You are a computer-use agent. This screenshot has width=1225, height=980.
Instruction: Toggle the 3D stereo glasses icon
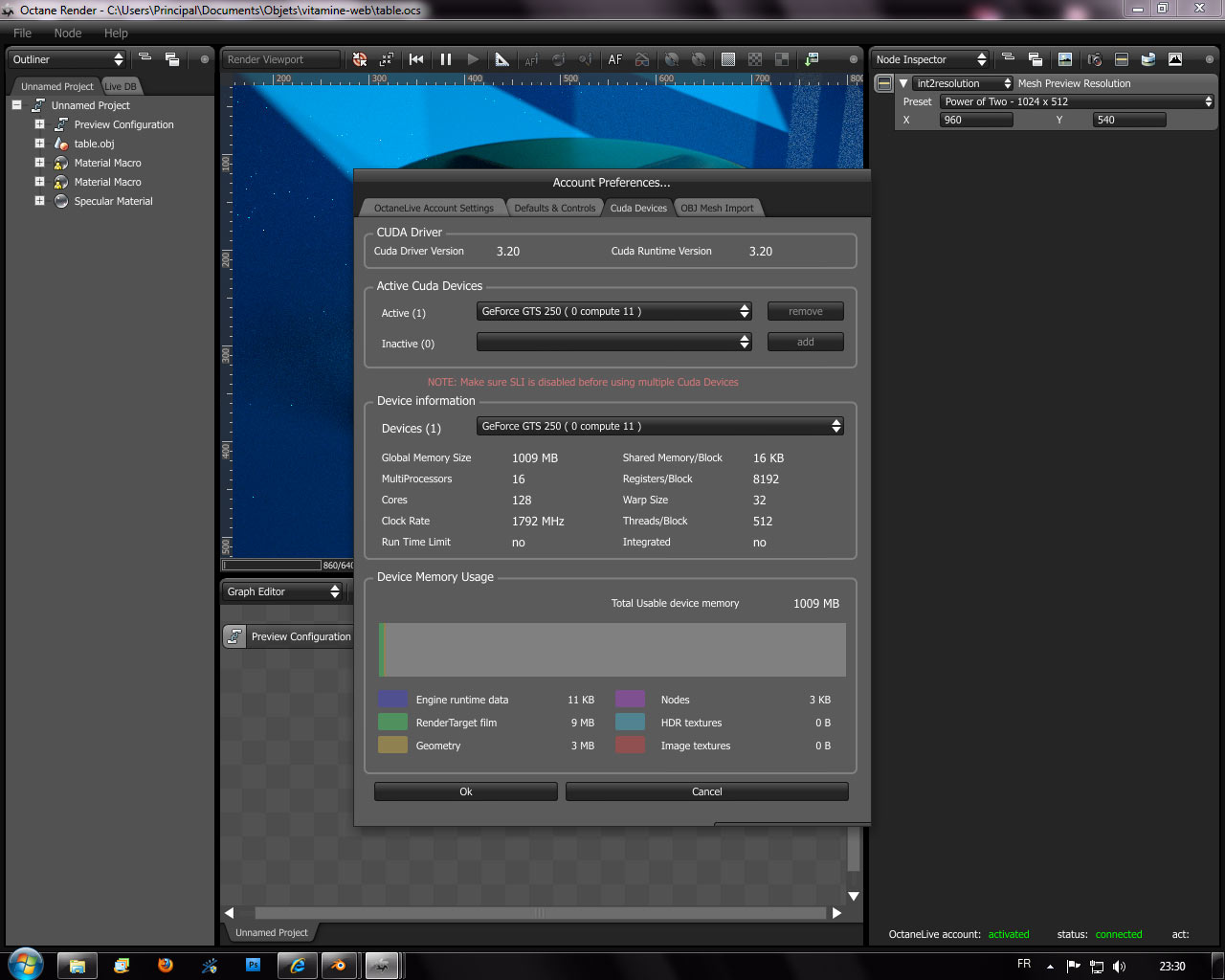click(642, 59)
